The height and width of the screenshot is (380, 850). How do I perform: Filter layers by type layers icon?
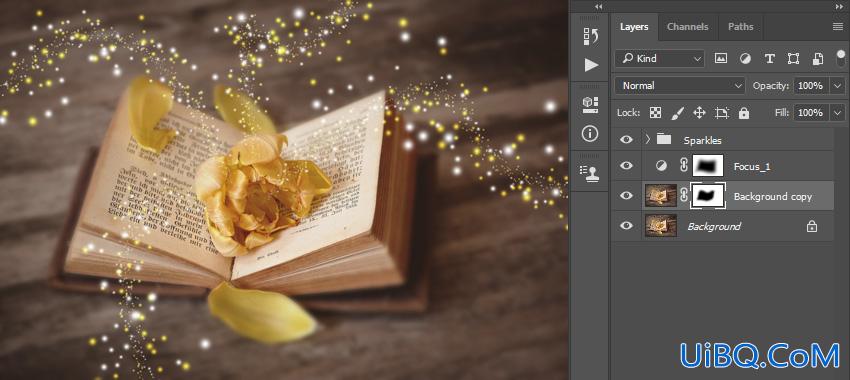(769, 59)
